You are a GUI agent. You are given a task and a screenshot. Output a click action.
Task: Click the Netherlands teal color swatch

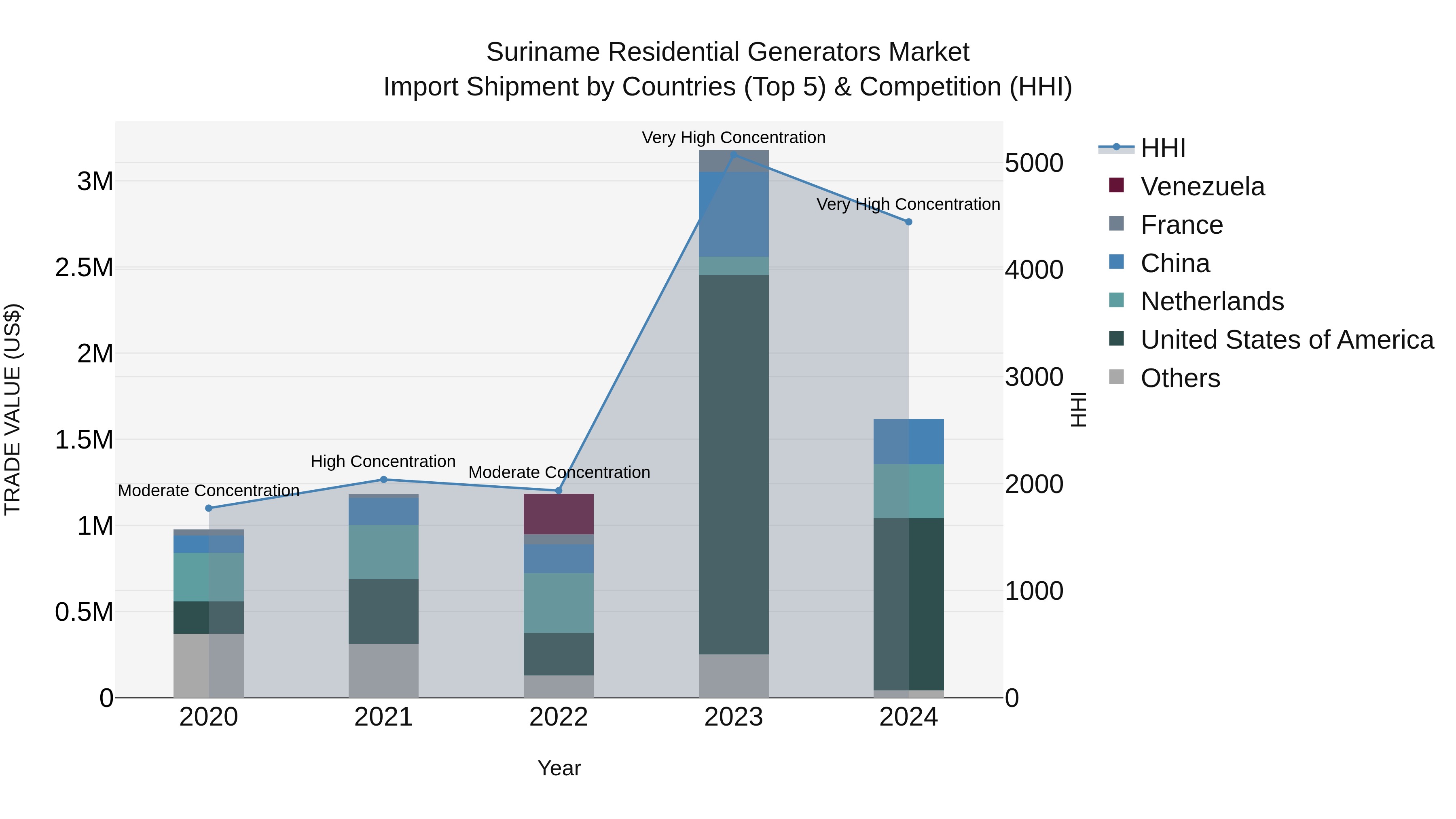(x=1116, y=300)
